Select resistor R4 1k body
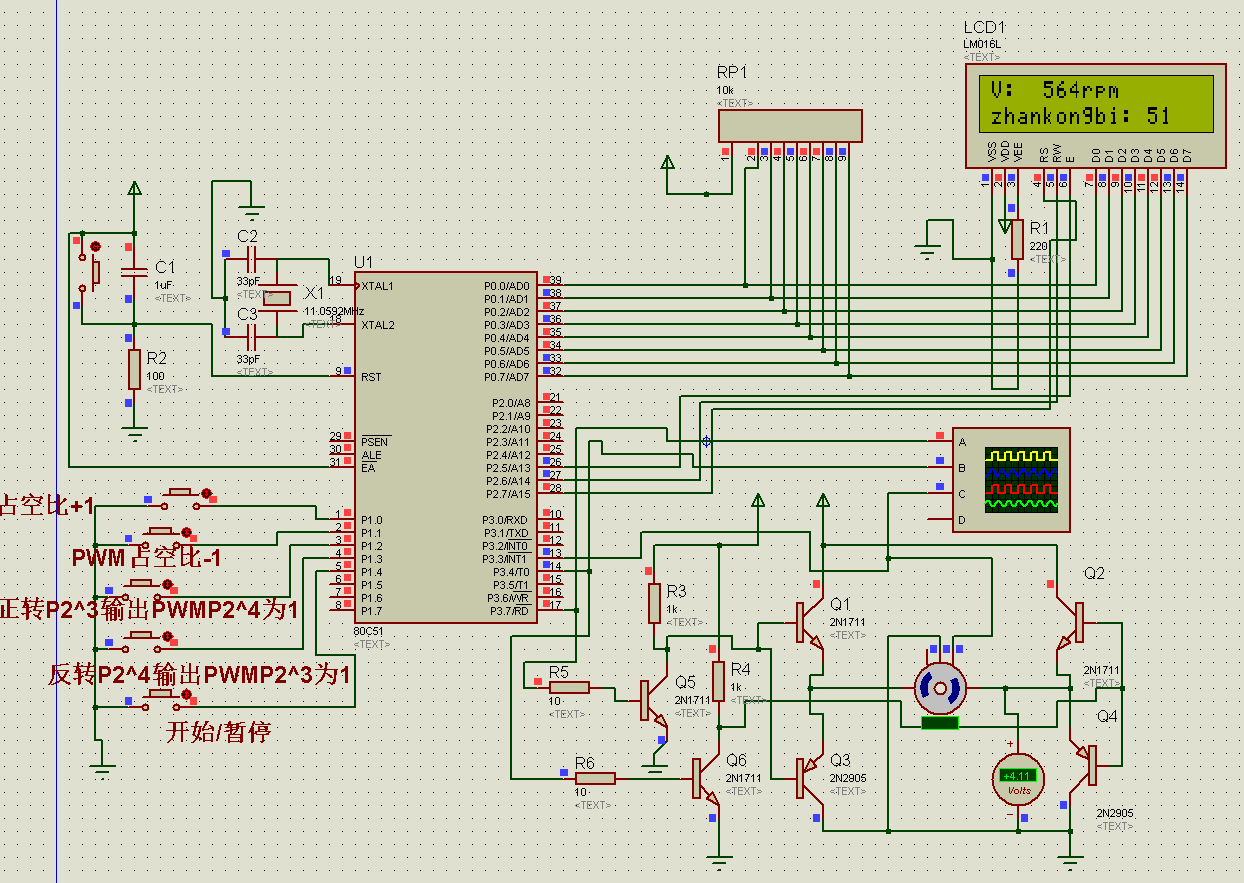 pos(718,680)
